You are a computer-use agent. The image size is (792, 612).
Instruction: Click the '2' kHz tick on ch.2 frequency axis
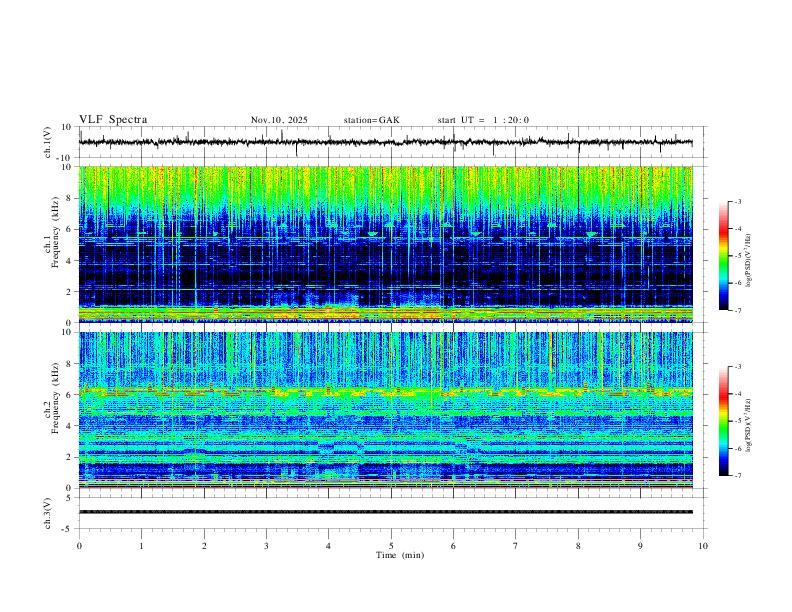click(x=70, y=457)
